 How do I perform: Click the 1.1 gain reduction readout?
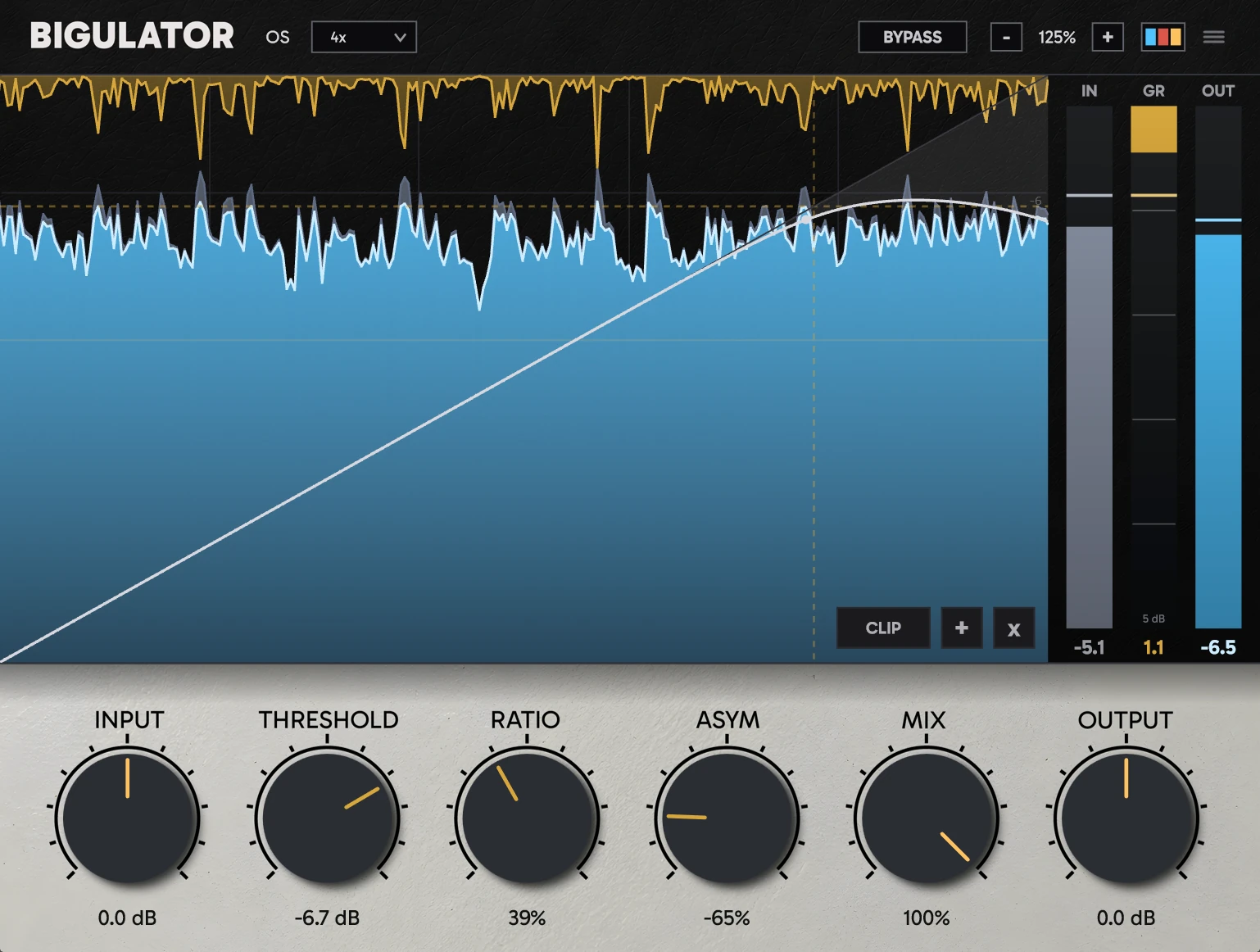pos(1153,647)
